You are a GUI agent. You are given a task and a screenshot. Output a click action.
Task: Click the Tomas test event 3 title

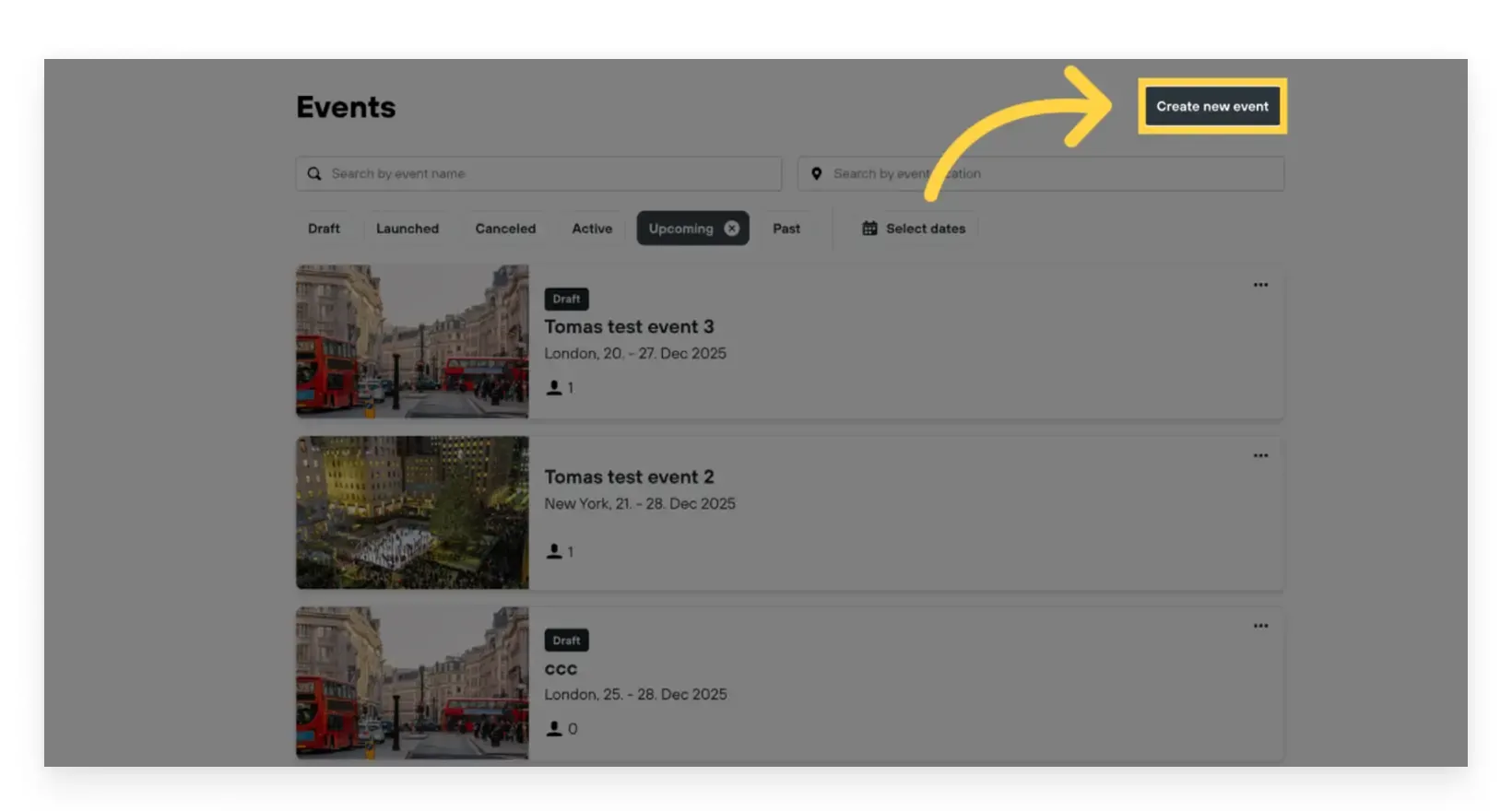click(x=629, y=326)
